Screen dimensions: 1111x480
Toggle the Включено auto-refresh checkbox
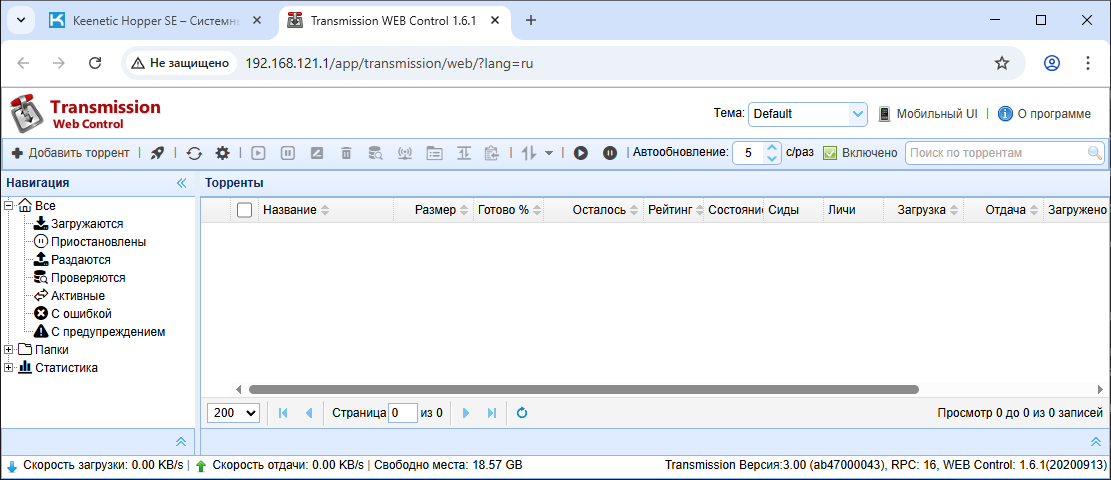tap(829, 153)
